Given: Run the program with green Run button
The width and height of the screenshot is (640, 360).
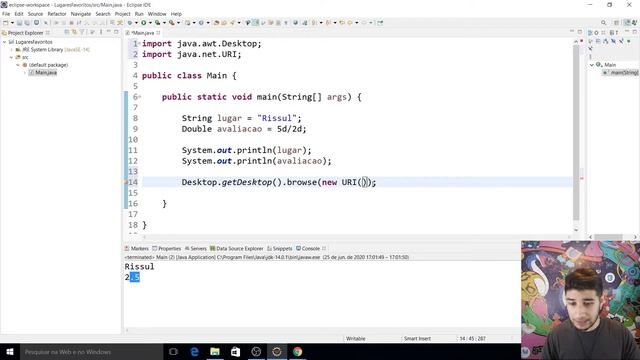Looking at the screenshot, I should (144, 23).
